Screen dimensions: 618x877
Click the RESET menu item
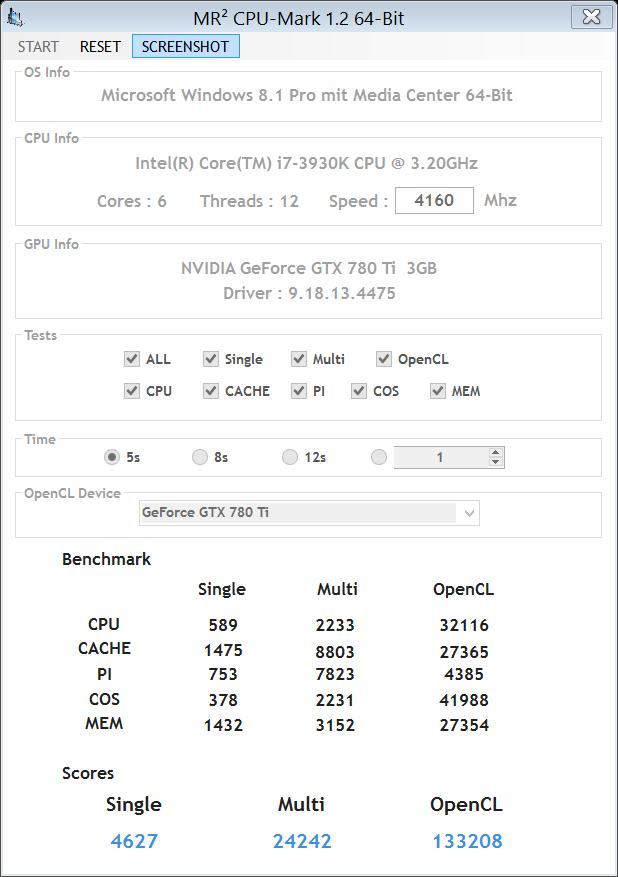(100, 46)
